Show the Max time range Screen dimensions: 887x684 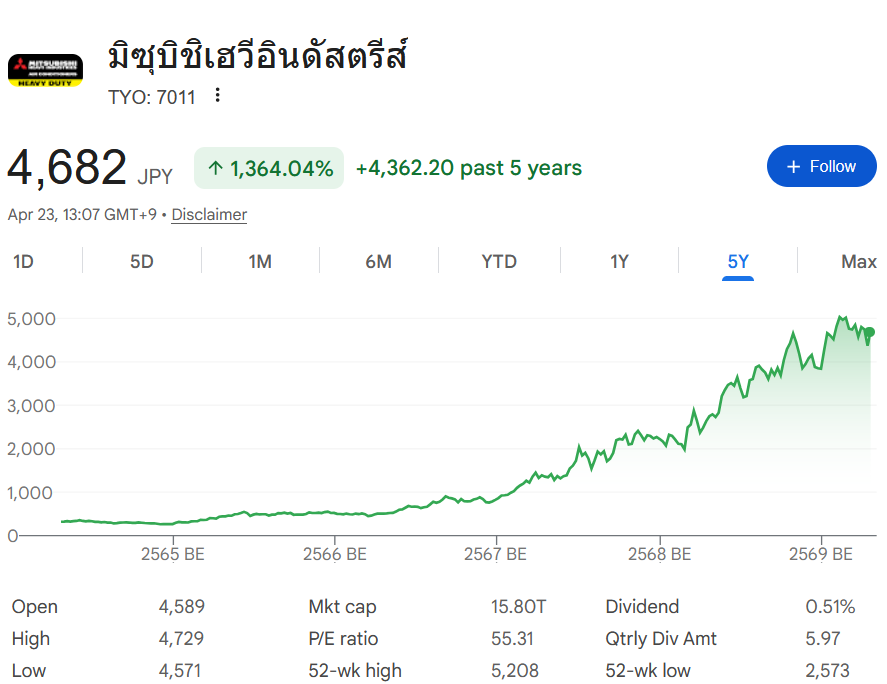(858, 262)
